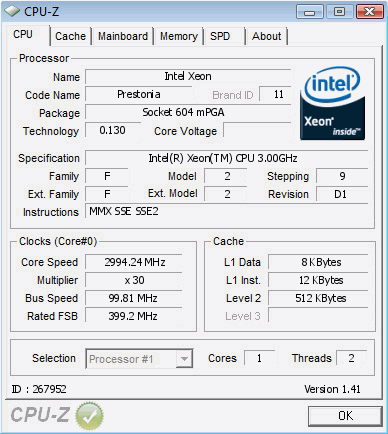
Task: Close the CPU-Z window
Action: coord(369,12)
